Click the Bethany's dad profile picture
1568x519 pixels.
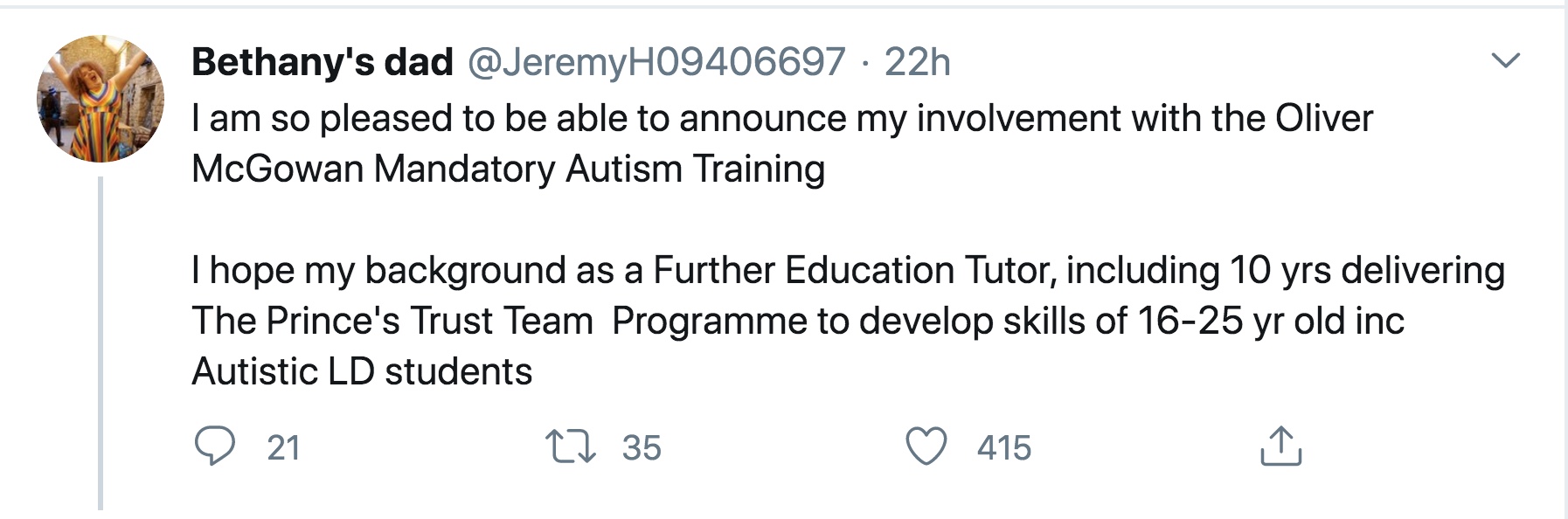(101, 99)
